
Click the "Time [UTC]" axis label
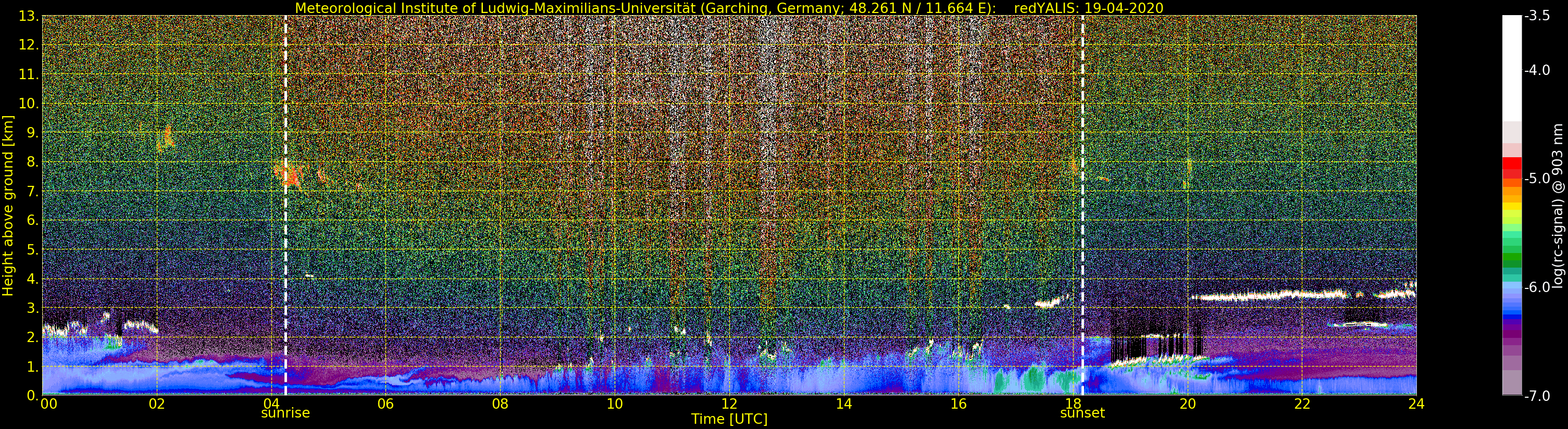(x=729, y=419)
